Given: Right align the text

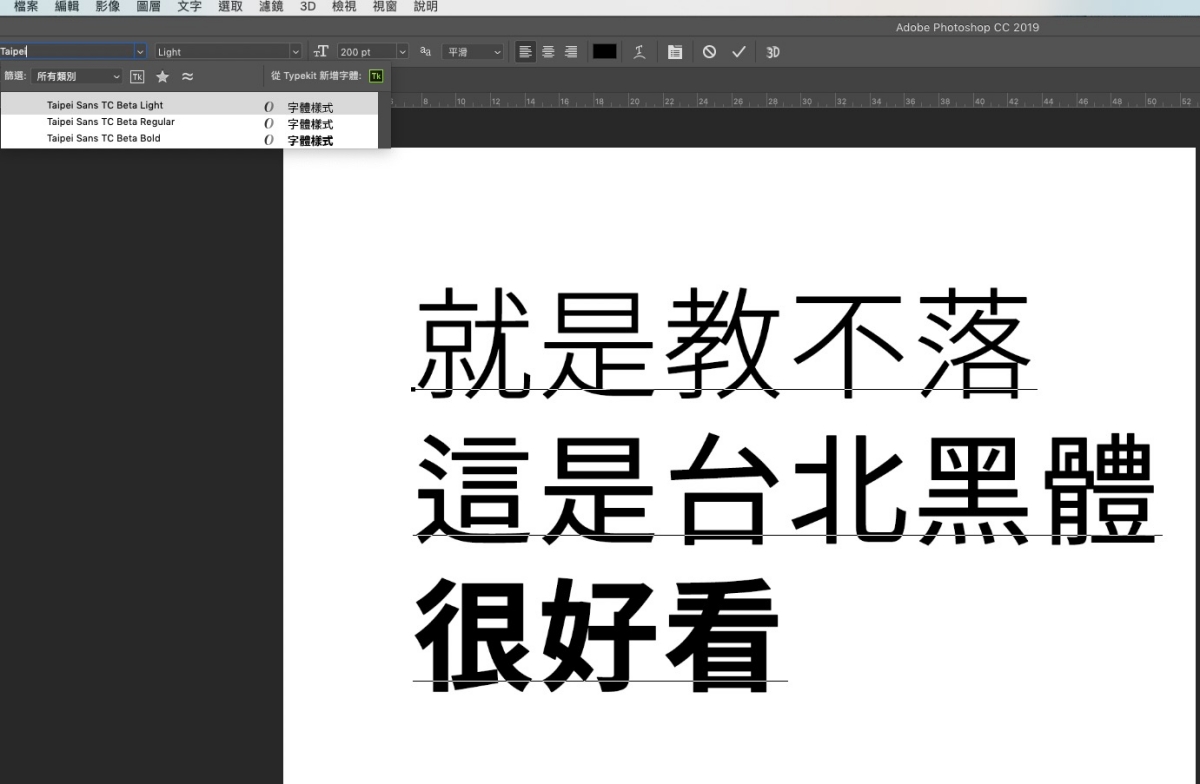Looking at the screenshot, I should point(571,52).
